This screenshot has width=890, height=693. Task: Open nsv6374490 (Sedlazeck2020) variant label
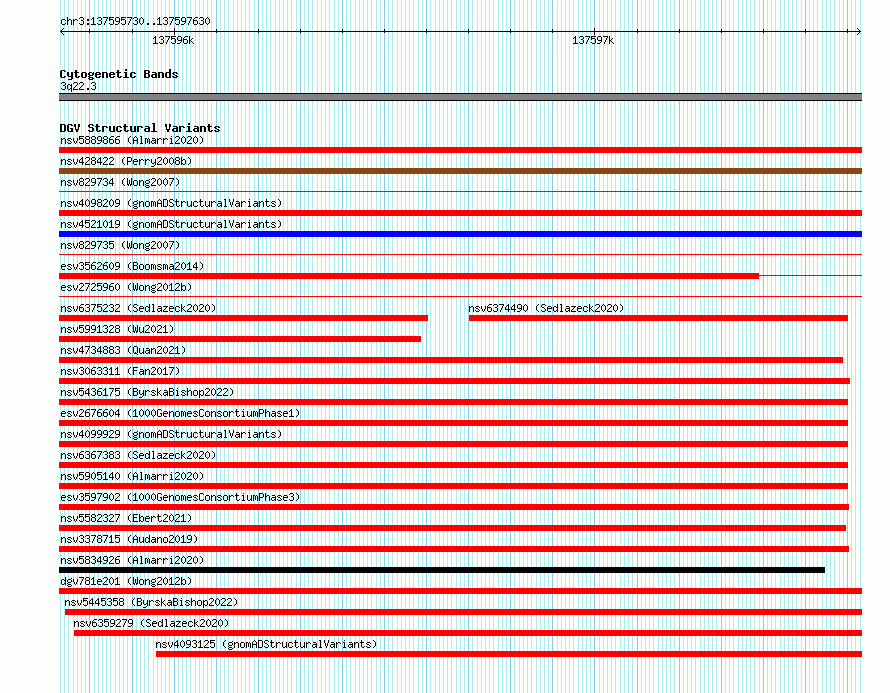click(x=546, y=308)
